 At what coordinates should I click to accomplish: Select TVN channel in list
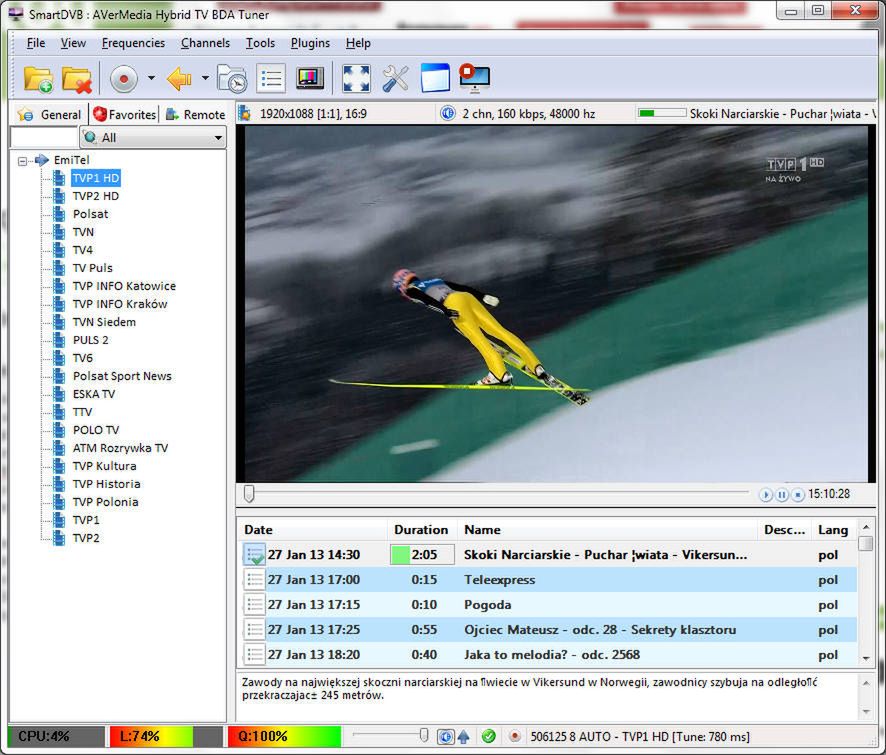83,232
